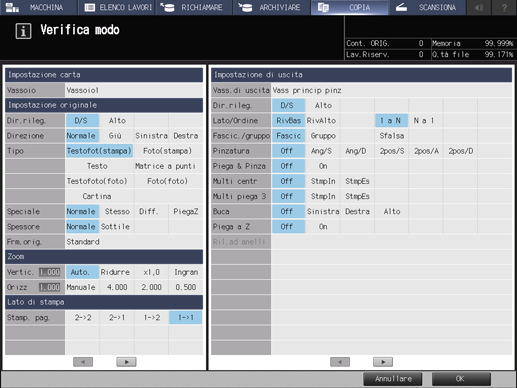Pick the 0.500 zoom preset
Viewport: 517px width, 388px height.
186,287
